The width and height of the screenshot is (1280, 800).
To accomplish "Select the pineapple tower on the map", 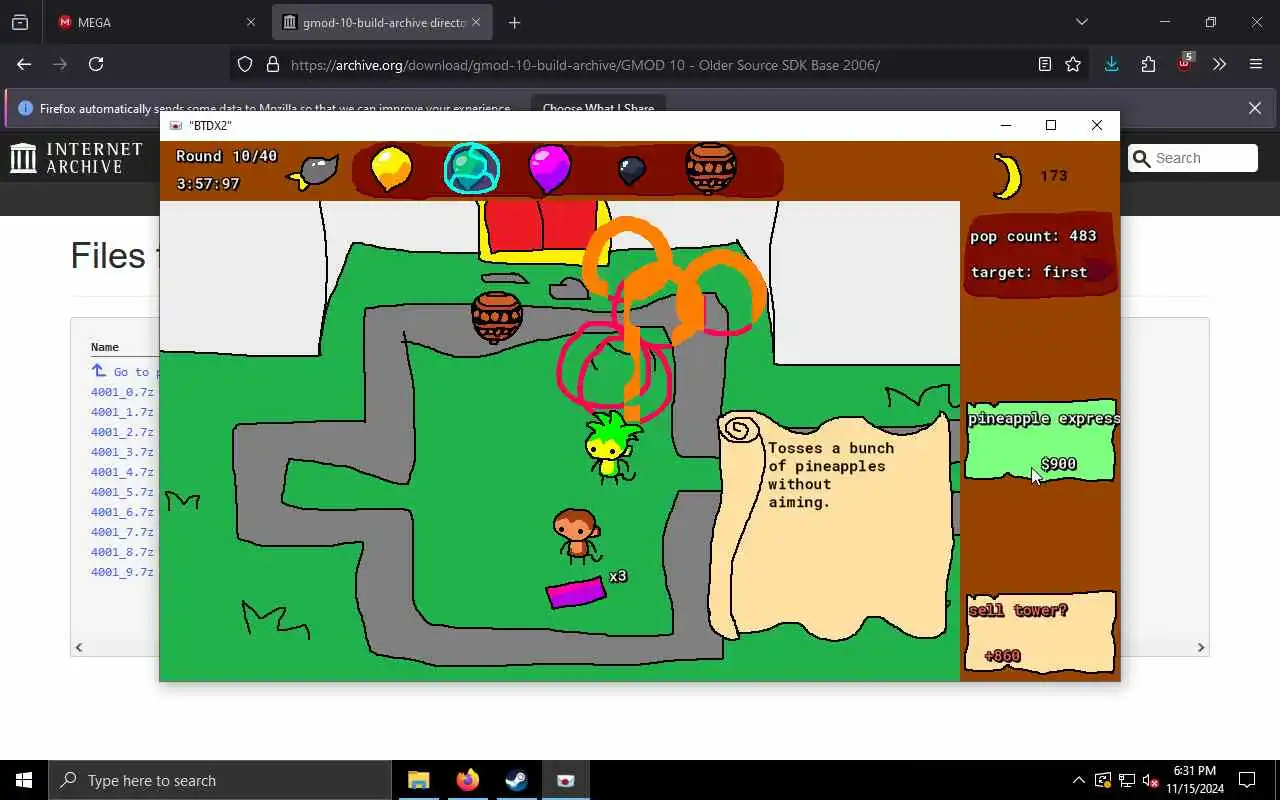I will [x=612, y=447].
